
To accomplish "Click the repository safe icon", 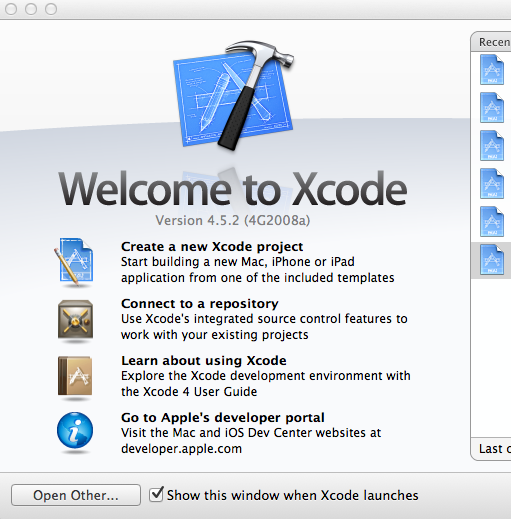I will click(x=75, y=320).
